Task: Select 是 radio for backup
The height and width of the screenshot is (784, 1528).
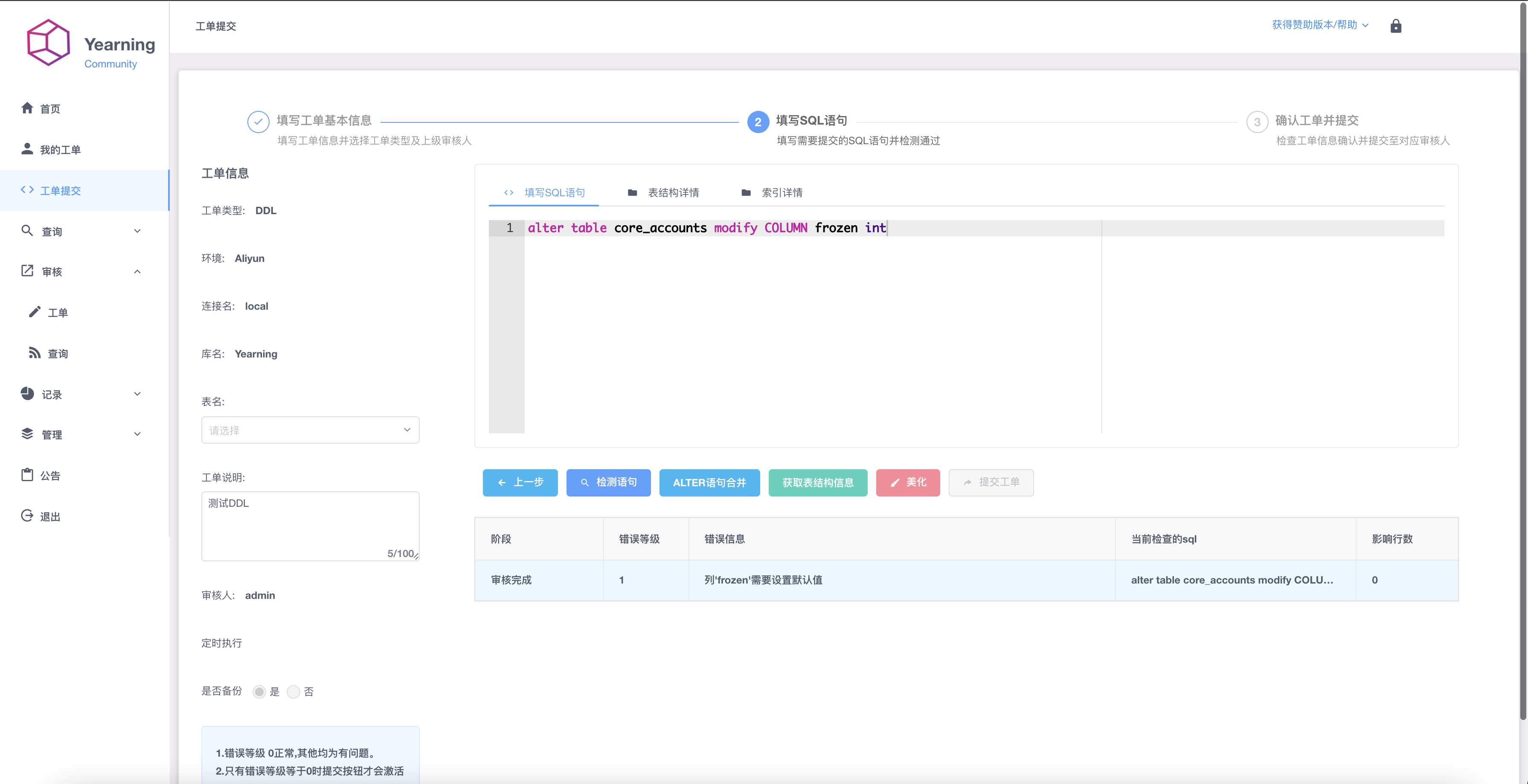Action: 259,691
